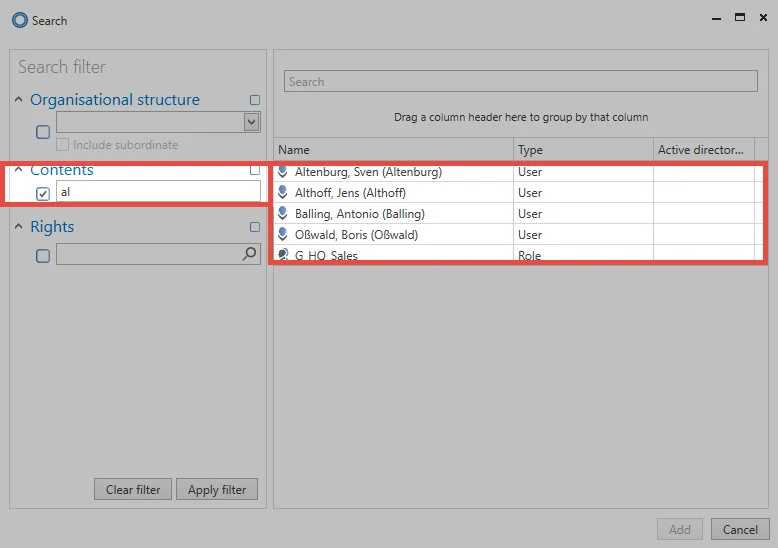The height and width of the screenshot is (548, 778).
Task: Click the application logo in title bar
Action: coord(20,20)
